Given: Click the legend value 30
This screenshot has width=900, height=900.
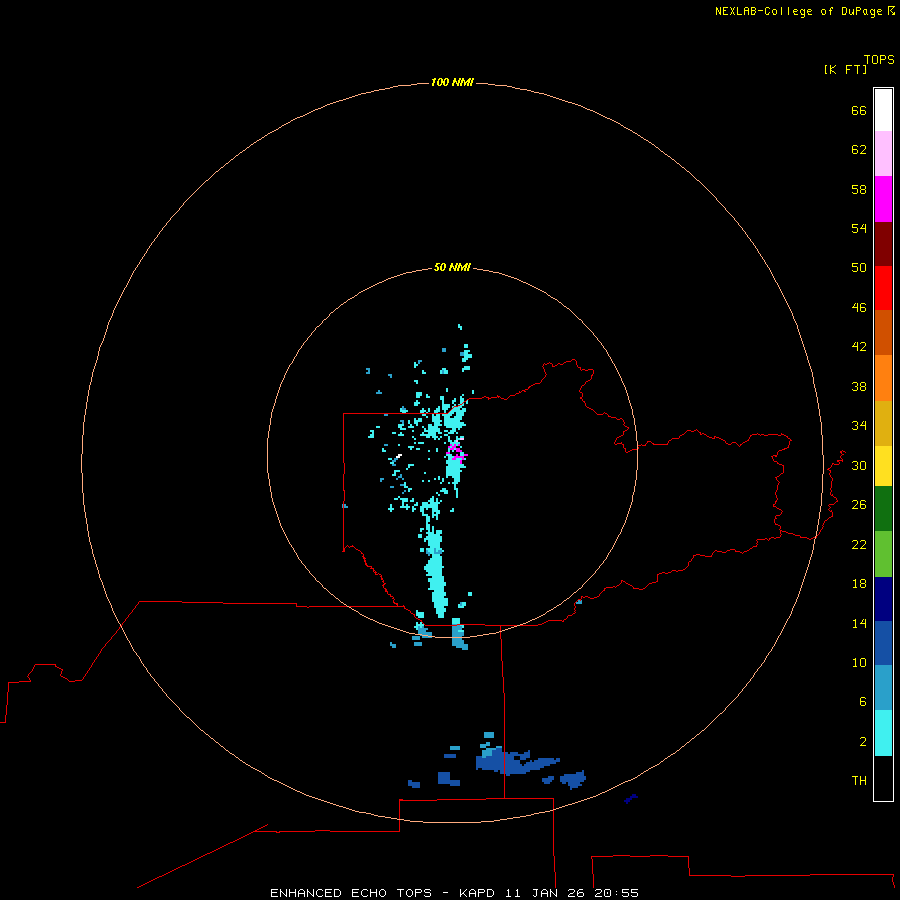Looking at the screenshot, I should [x=859, y=465].
